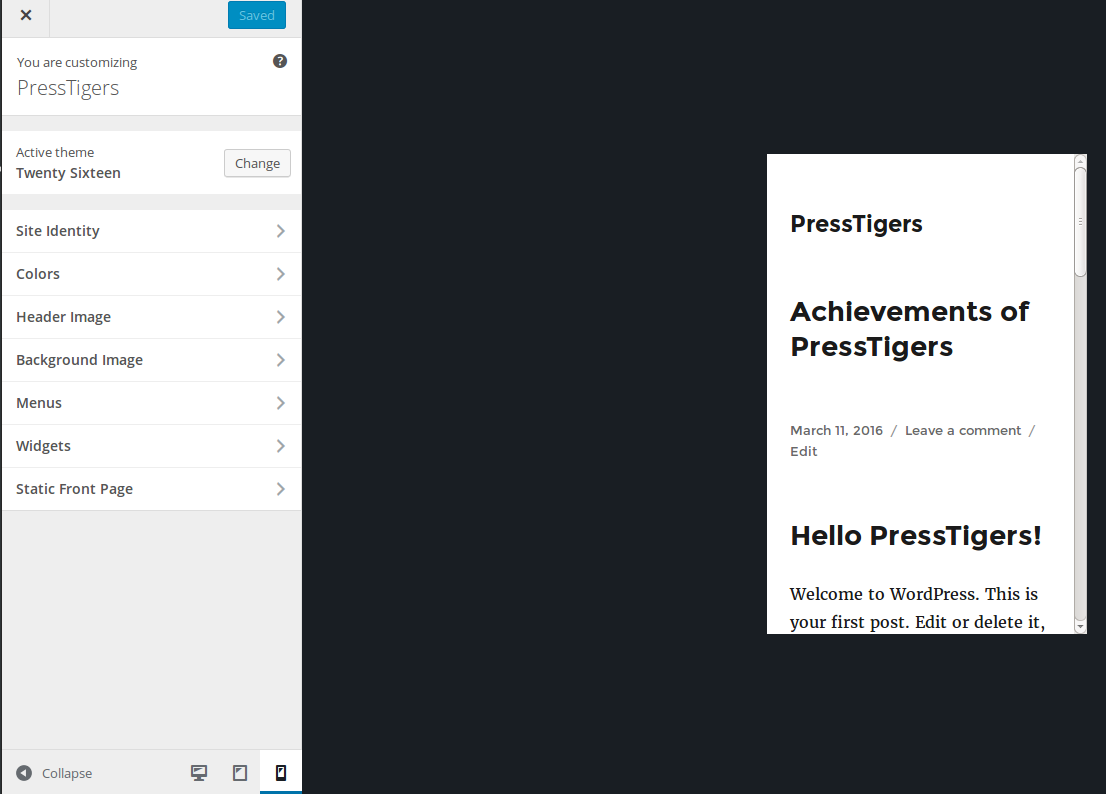The height and width of the screenshot is (794, 1106).
Task: Click the 'Welcome to WordPress' paragraph text
Action: (x=917, y=609)
